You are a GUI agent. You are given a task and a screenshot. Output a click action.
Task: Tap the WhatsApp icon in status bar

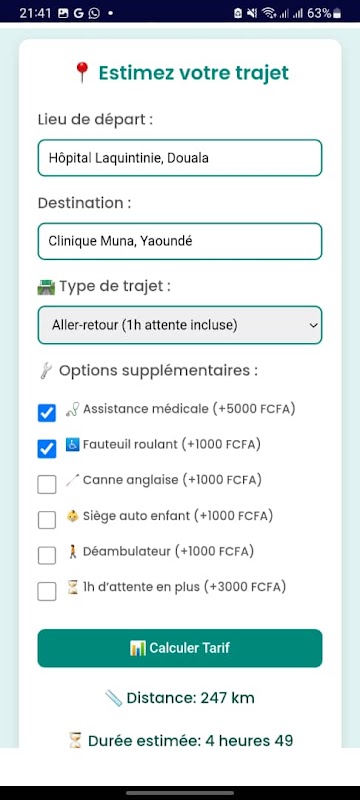point(94,14)
